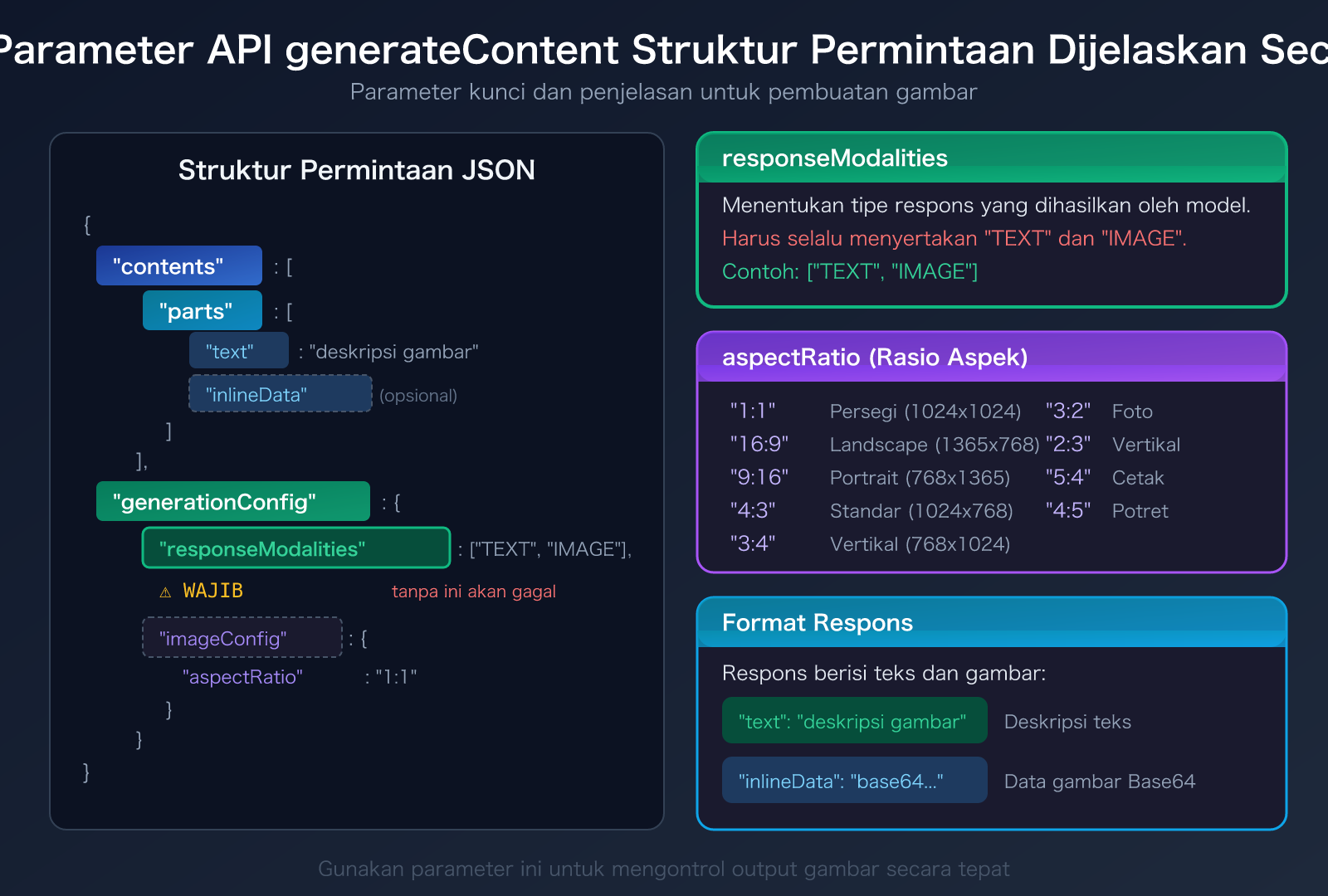
Task: Click the "generationConfig" green badge
Action: click(233, 501)
